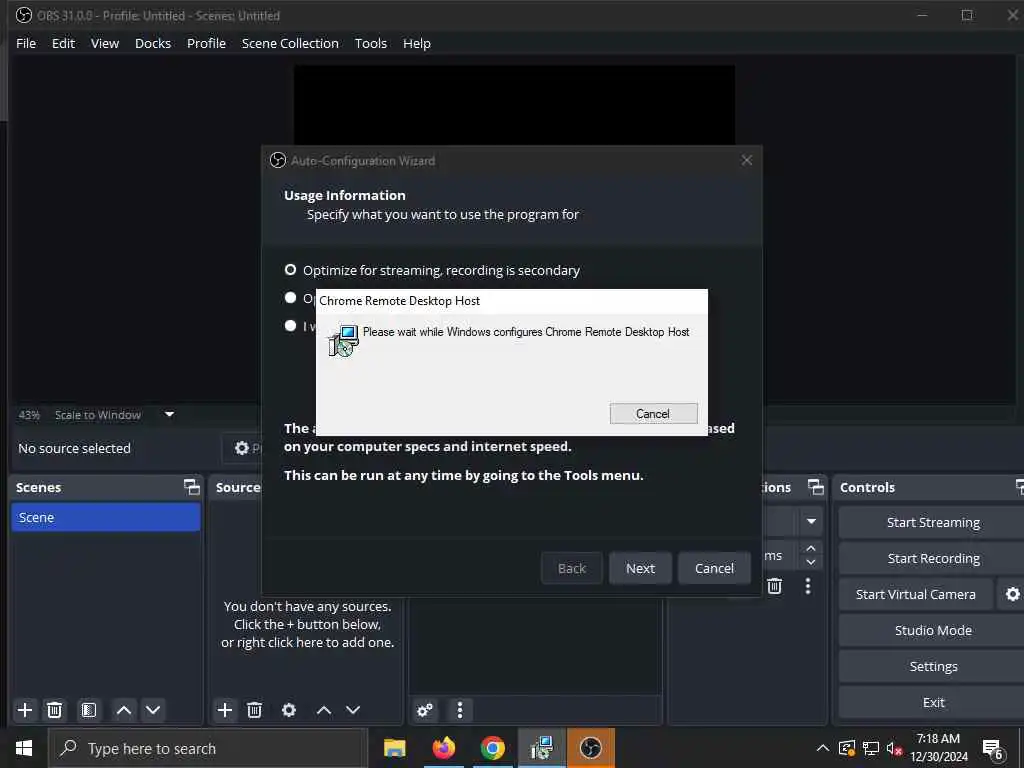1024x768 pixels.
Task: Click Next in the Auto-Configuration Wizard
Action: 640,568
